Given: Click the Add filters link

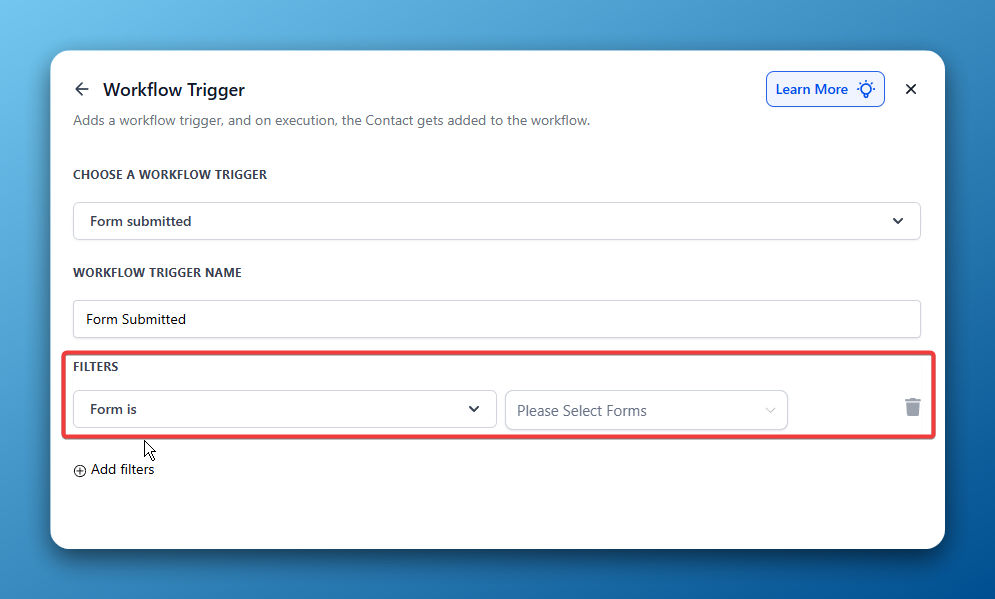Looking at the screenshot, I should 122,470.
